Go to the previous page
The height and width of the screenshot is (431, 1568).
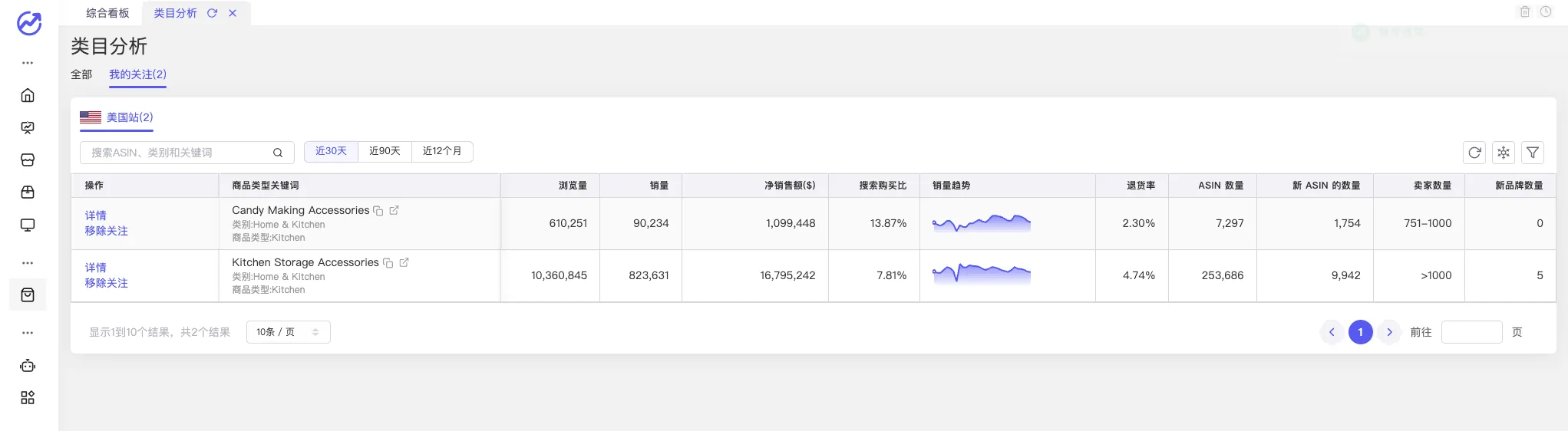1332,332
